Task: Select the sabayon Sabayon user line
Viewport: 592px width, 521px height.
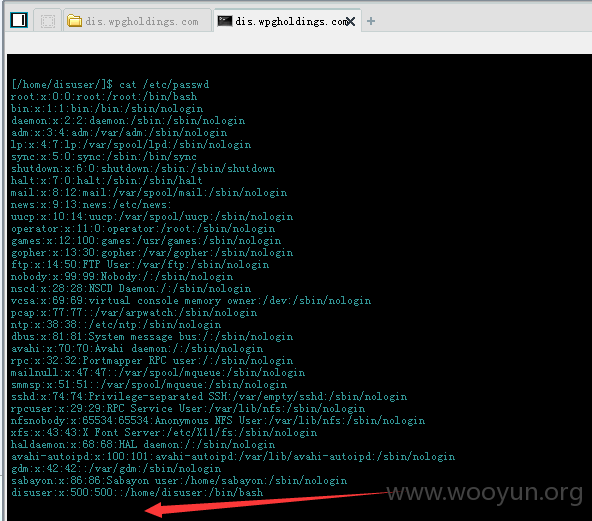Action: coord(179,481)
